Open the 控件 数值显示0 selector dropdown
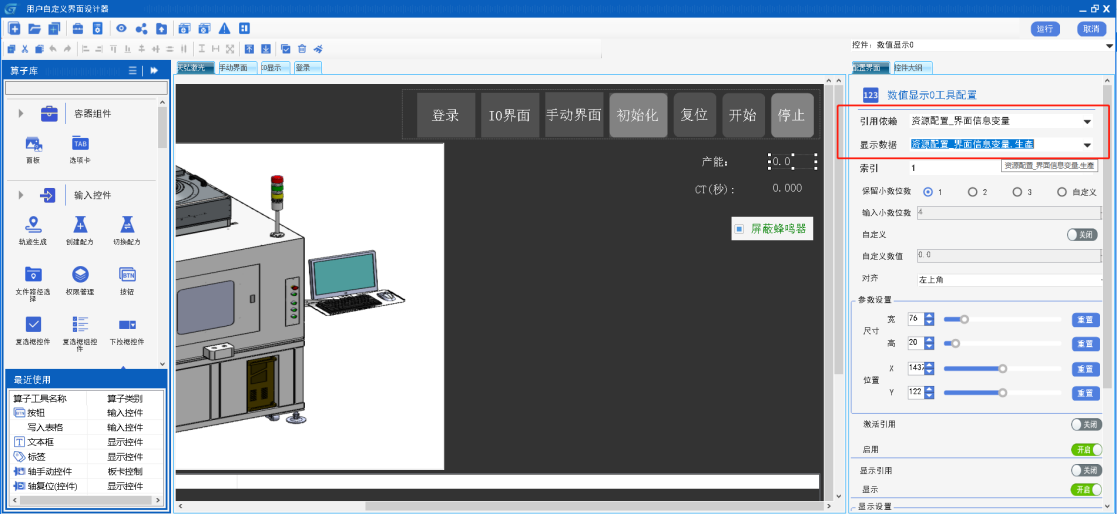1117x514 pixels. pos(1111,46)
